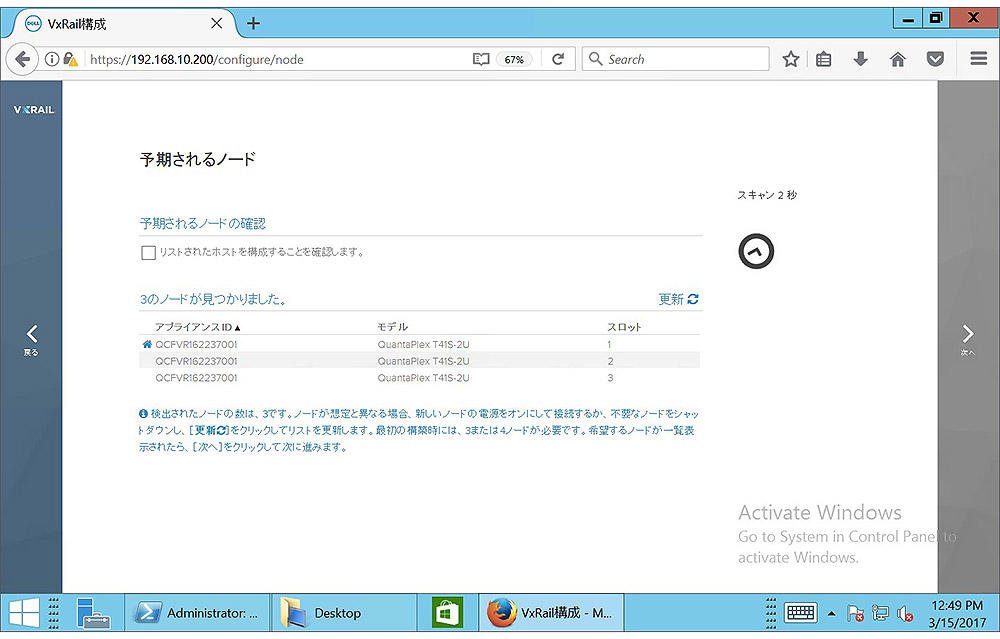The height and width of the screenshot is (639, 1000).
Task: Open a new tab with plus button
Action: click(x=253, y=23)
